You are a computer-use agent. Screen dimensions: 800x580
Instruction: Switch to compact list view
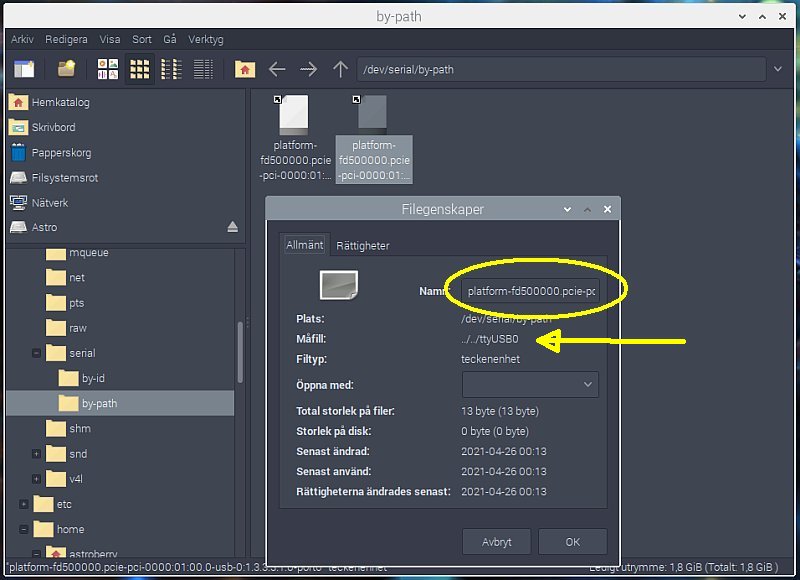tap(171, 69)
